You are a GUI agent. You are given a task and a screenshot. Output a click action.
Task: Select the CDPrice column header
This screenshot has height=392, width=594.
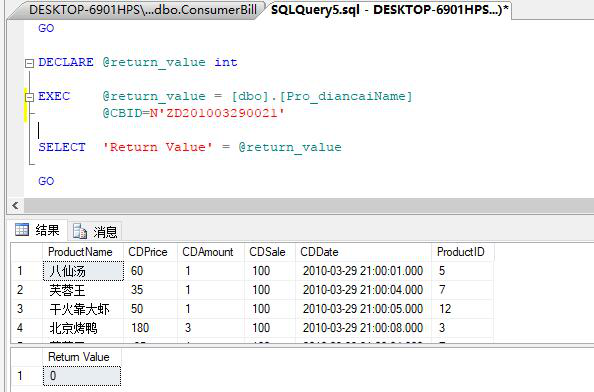(x=150, y=252)
